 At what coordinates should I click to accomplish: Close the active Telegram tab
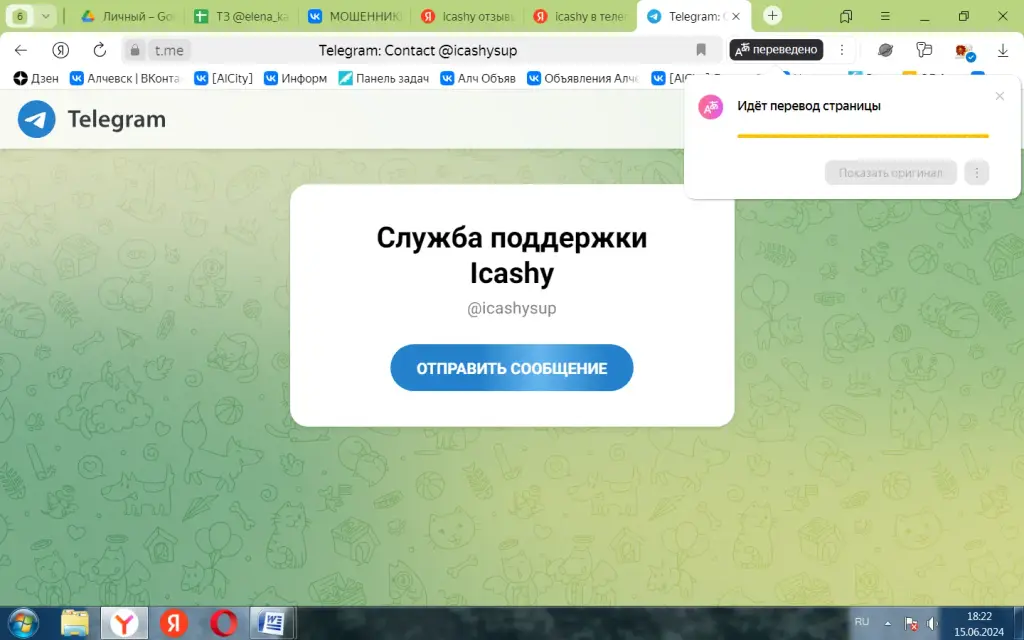click(736, 16)
